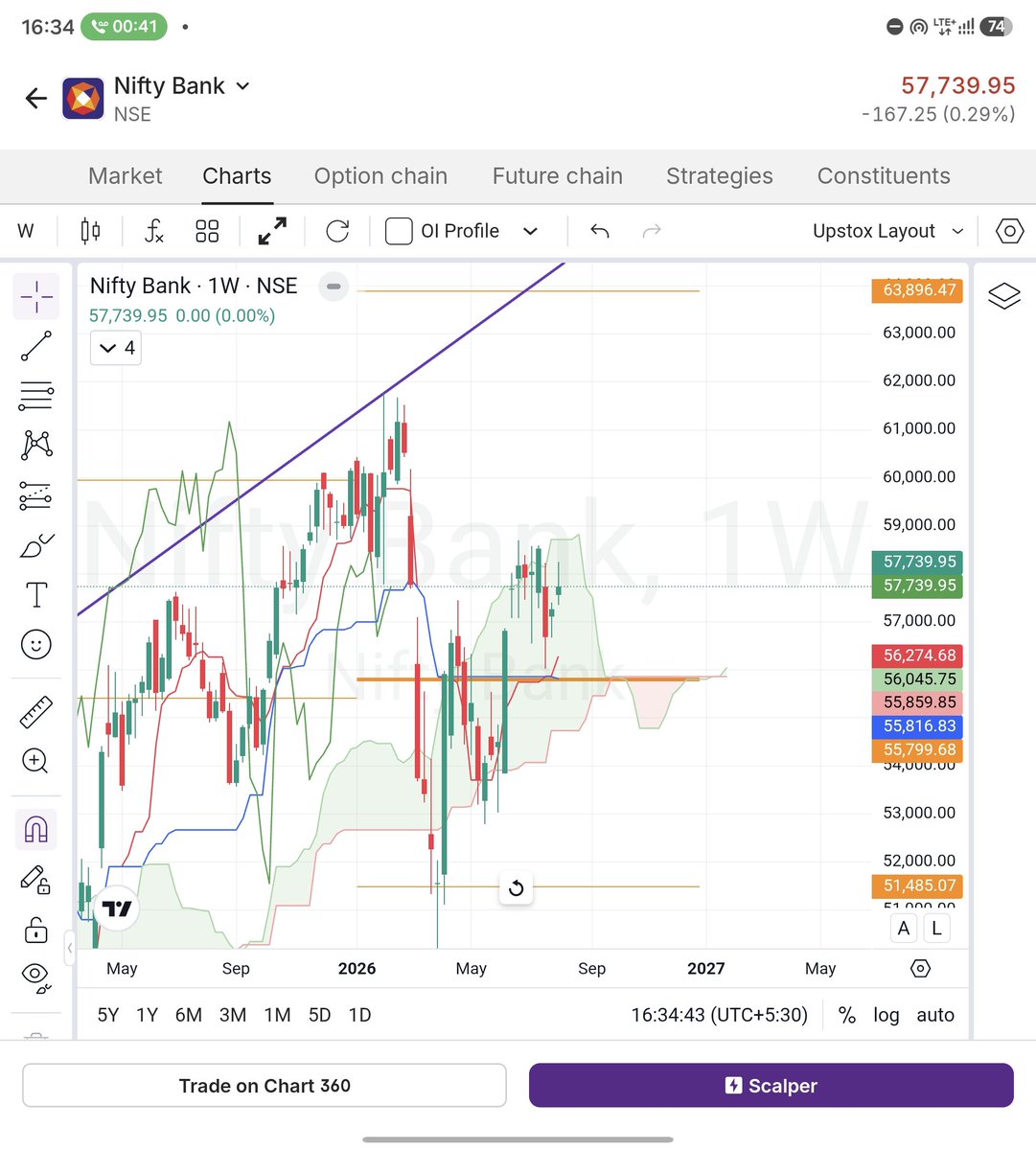Open chart settings hexagon in toolbar
Image resolution: width=1036 pixels, height=1150 pixels.
(1010, 231)
